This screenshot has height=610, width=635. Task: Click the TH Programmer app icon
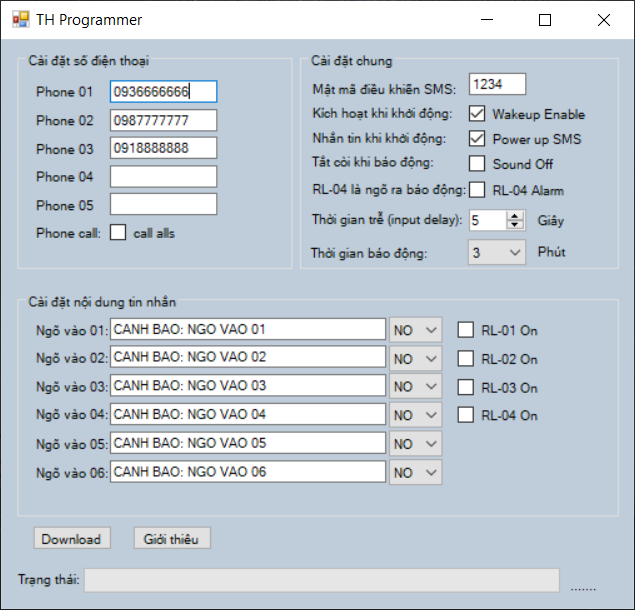pos(20,20)
